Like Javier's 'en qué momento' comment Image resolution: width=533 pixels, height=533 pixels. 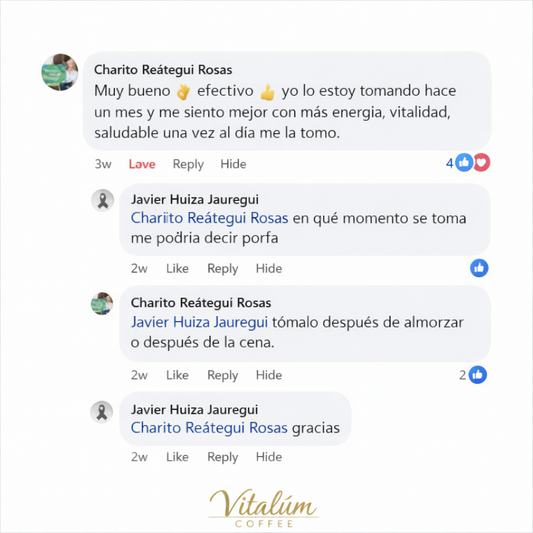coord(177,269)
